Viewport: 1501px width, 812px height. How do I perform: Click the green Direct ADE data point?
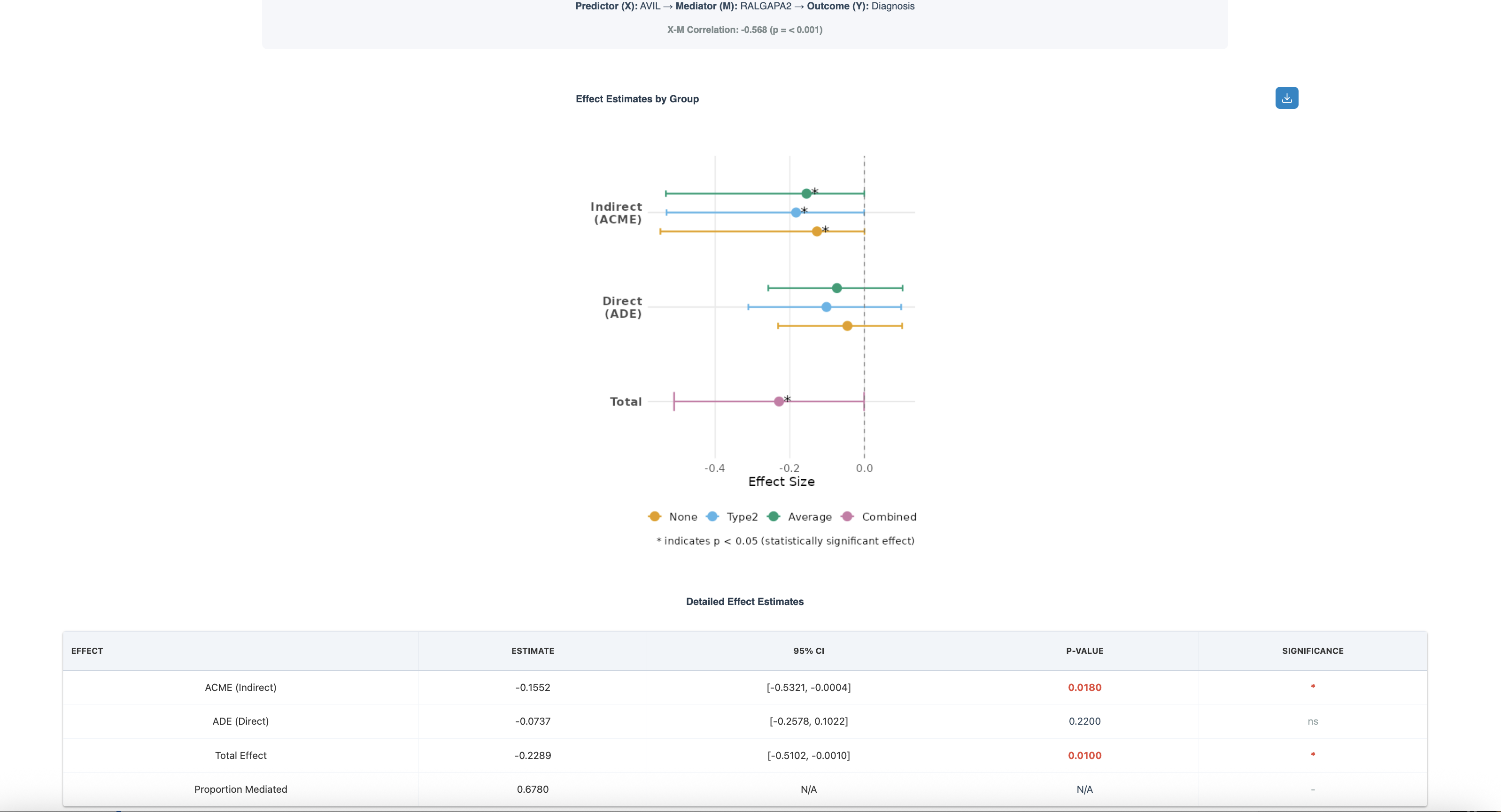click(x=837, y=288)
